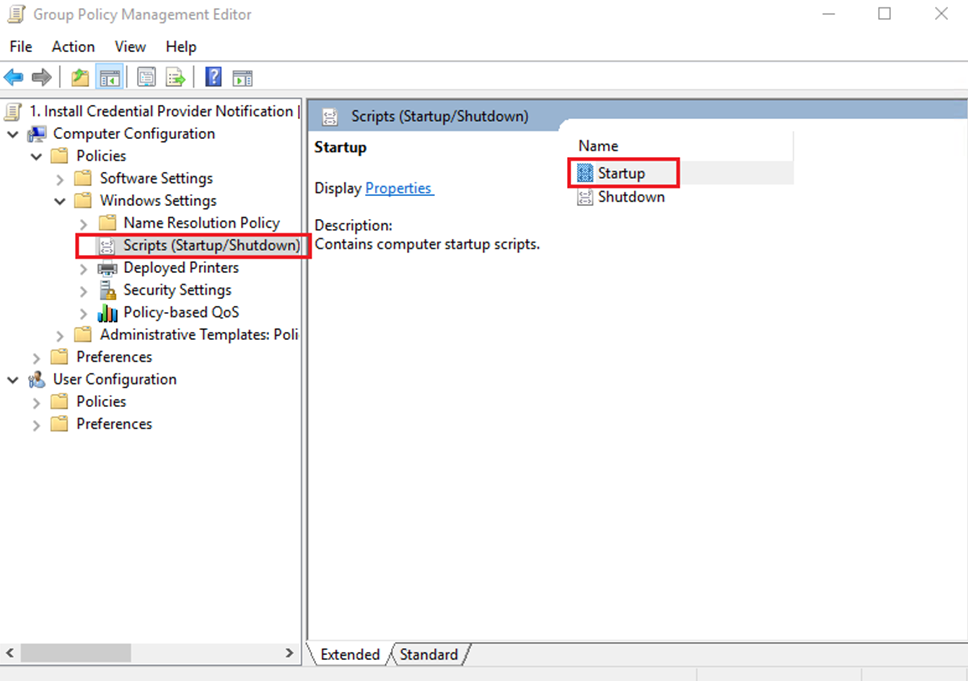Select Install Credential Provider Notification root node
The image size is (968, 681).
tap(161, 111)
